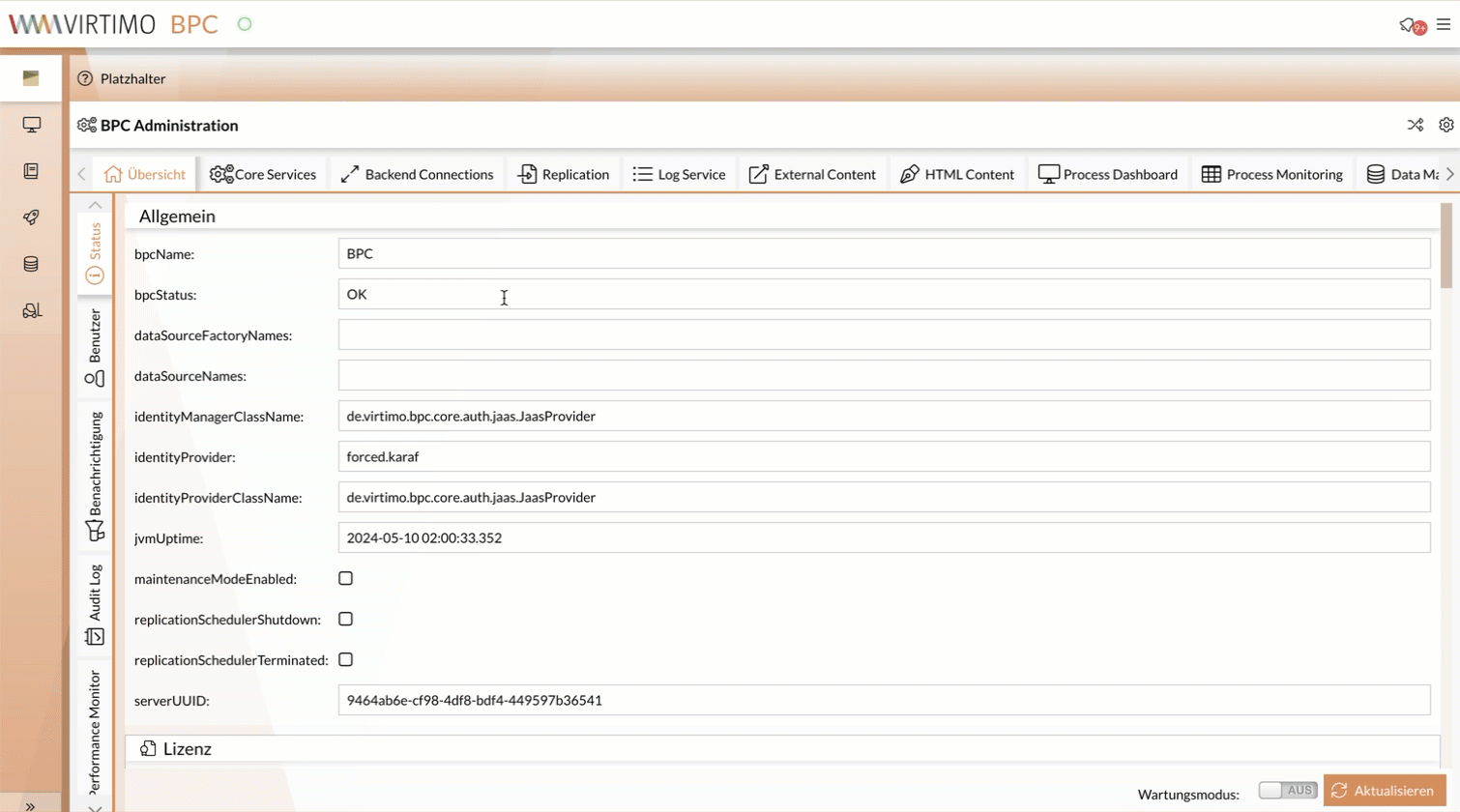The width and height of the screenshot is (1460, 812).
Task: Click the identityManagerClassName field
Action: point(884,416)
